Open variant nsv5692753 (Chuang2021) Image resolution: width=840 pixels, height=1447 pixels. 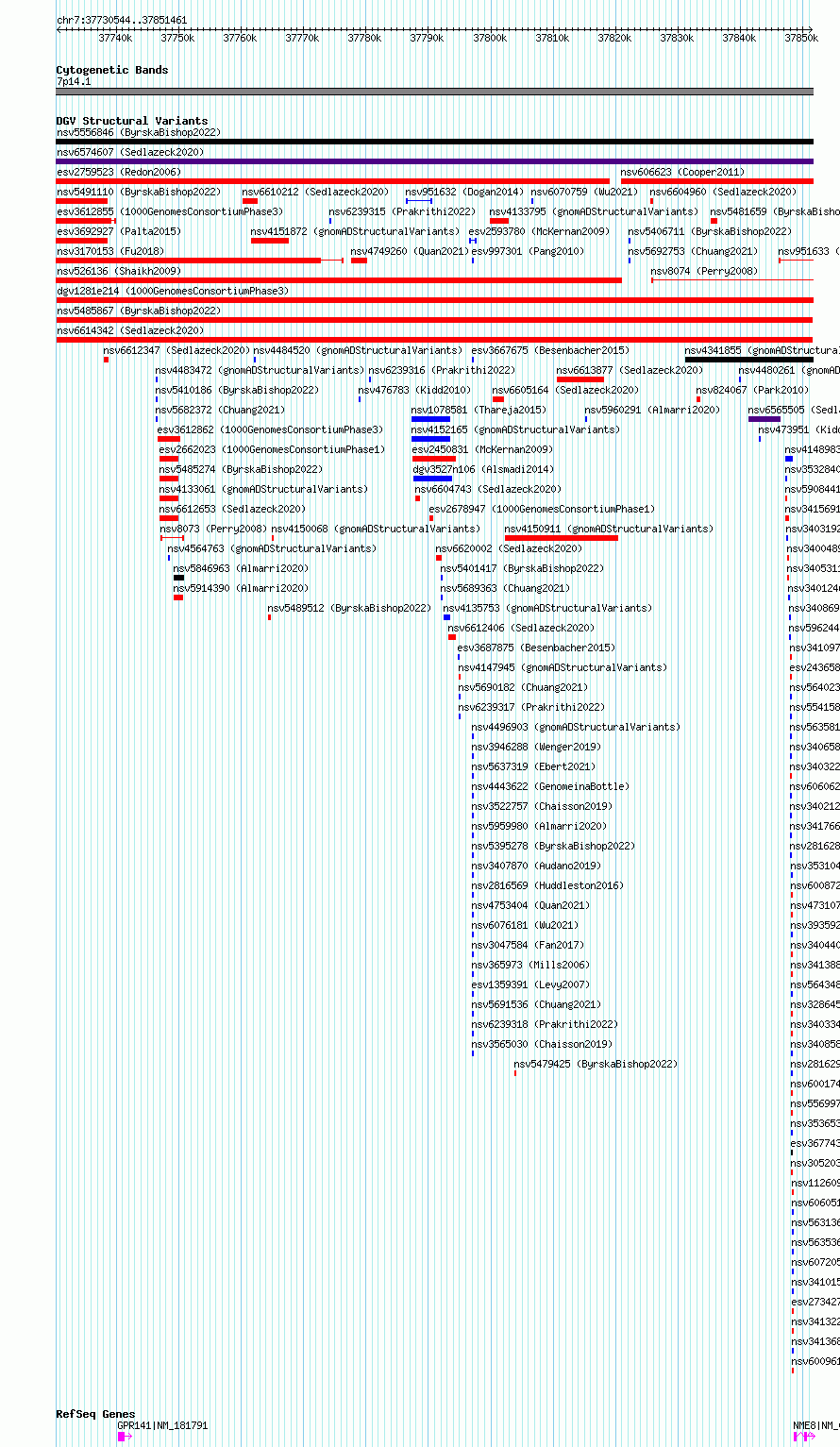(x=693, y=251)
